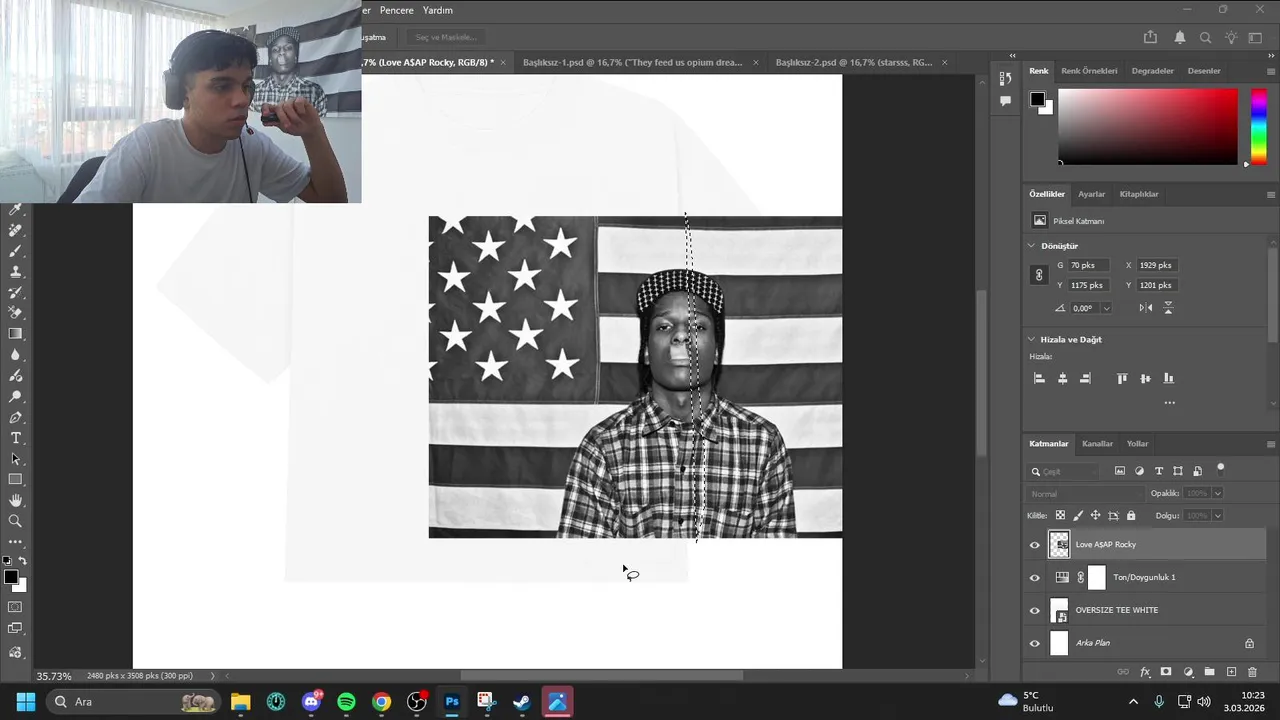This screenshot has height=720, width=1280.
Task: Open the Özellikler panel menu
Action: 1271,194
